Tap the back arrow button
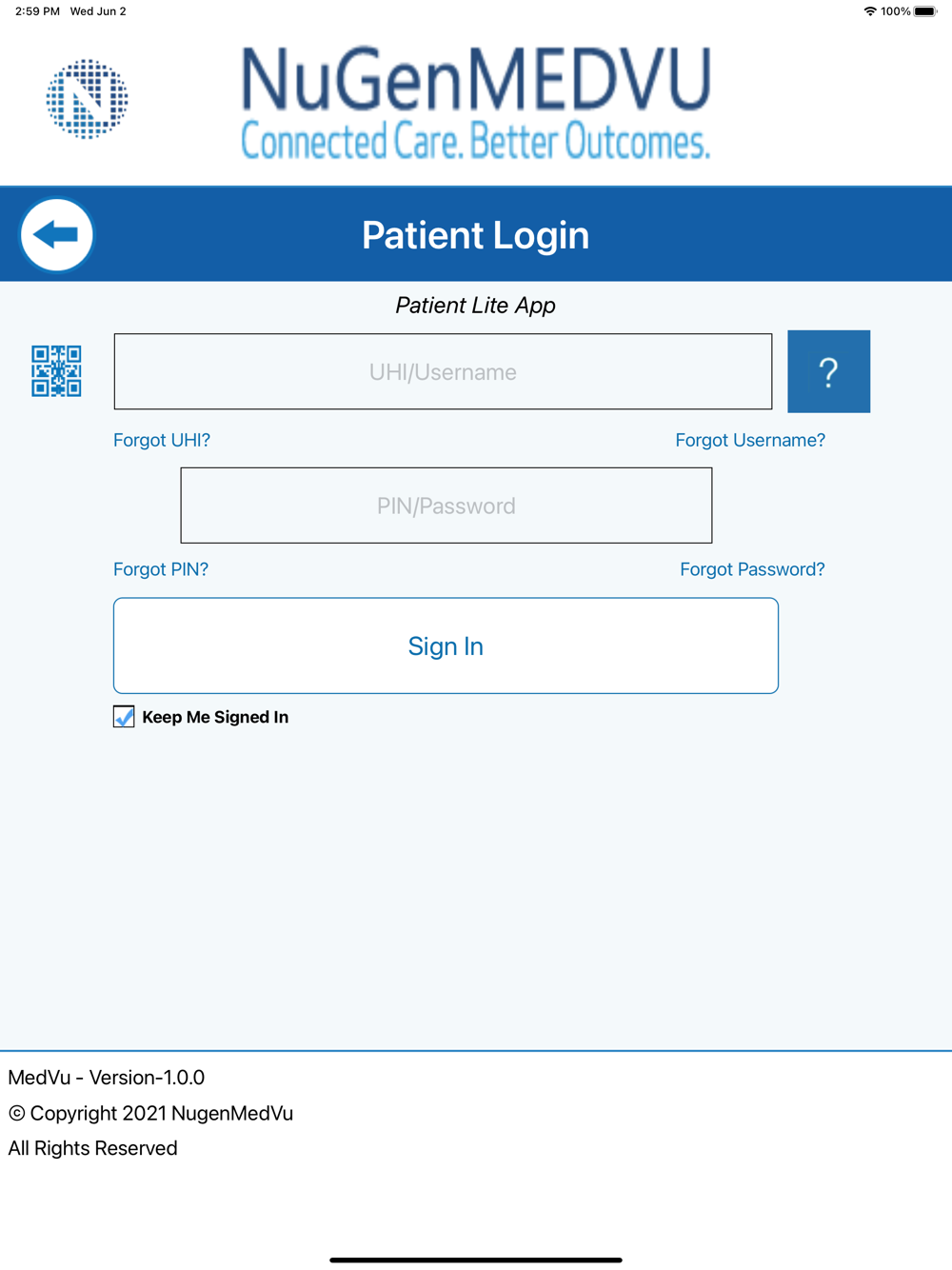The width and height of the screenshot is (952, 1270). pos(57,234)
